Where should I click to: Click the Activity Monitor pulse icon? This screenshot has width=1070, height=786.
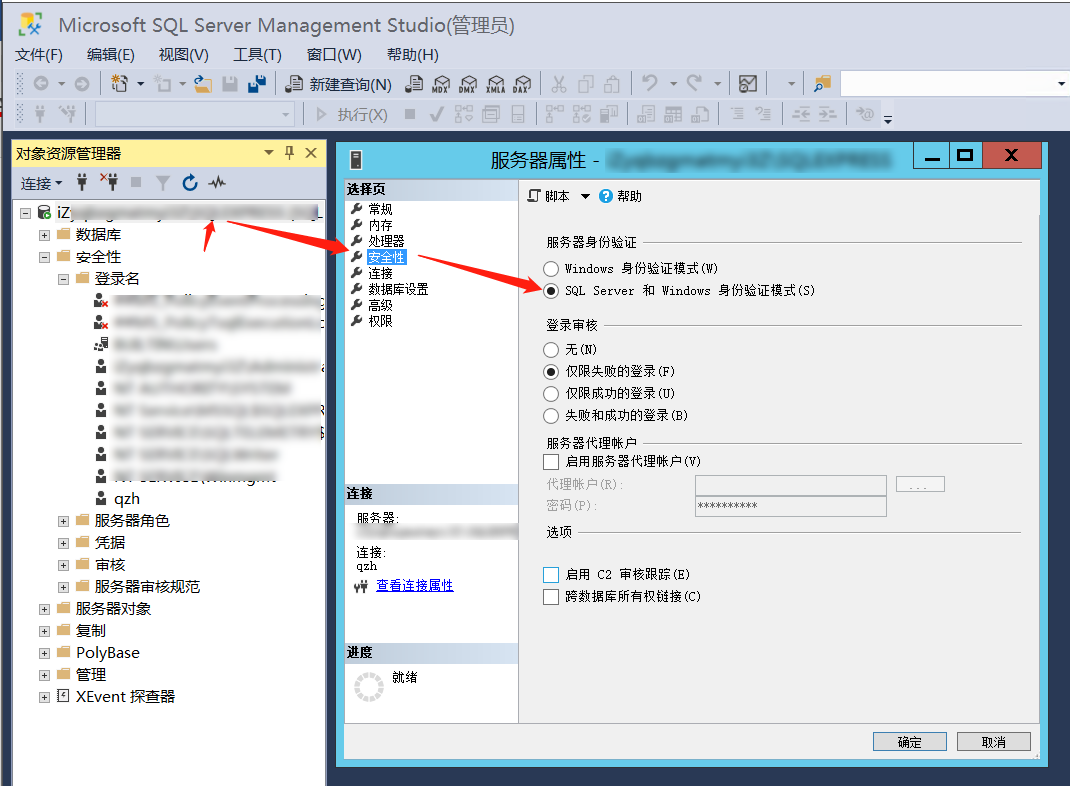[217, 182]
